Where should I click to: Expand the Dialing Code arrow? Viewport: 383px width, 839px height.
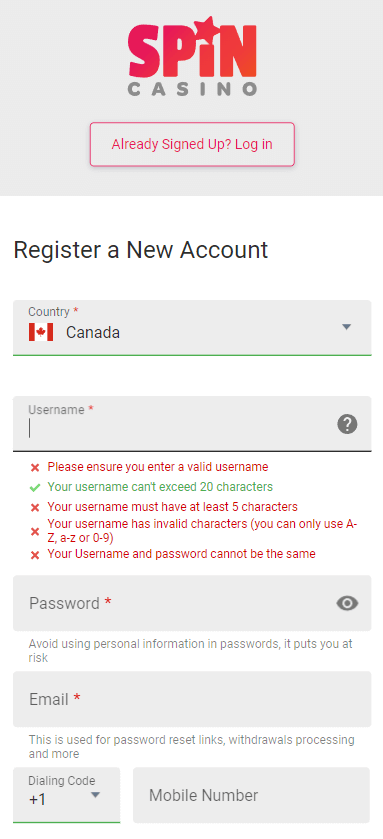tap(95, 795)
